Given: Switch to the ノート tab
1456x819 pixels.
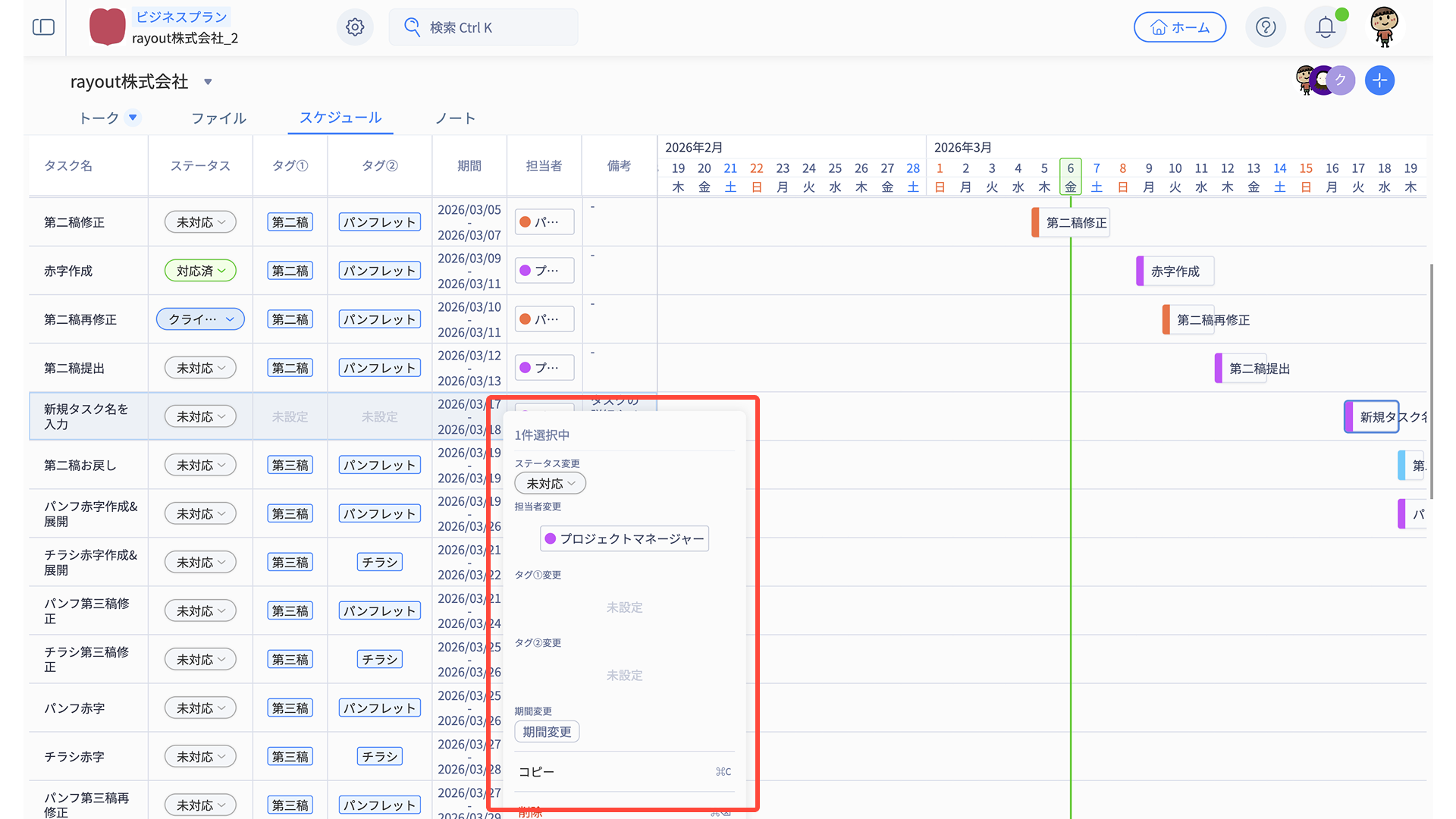Looking at the screenshot, I should tap(455, 118).
